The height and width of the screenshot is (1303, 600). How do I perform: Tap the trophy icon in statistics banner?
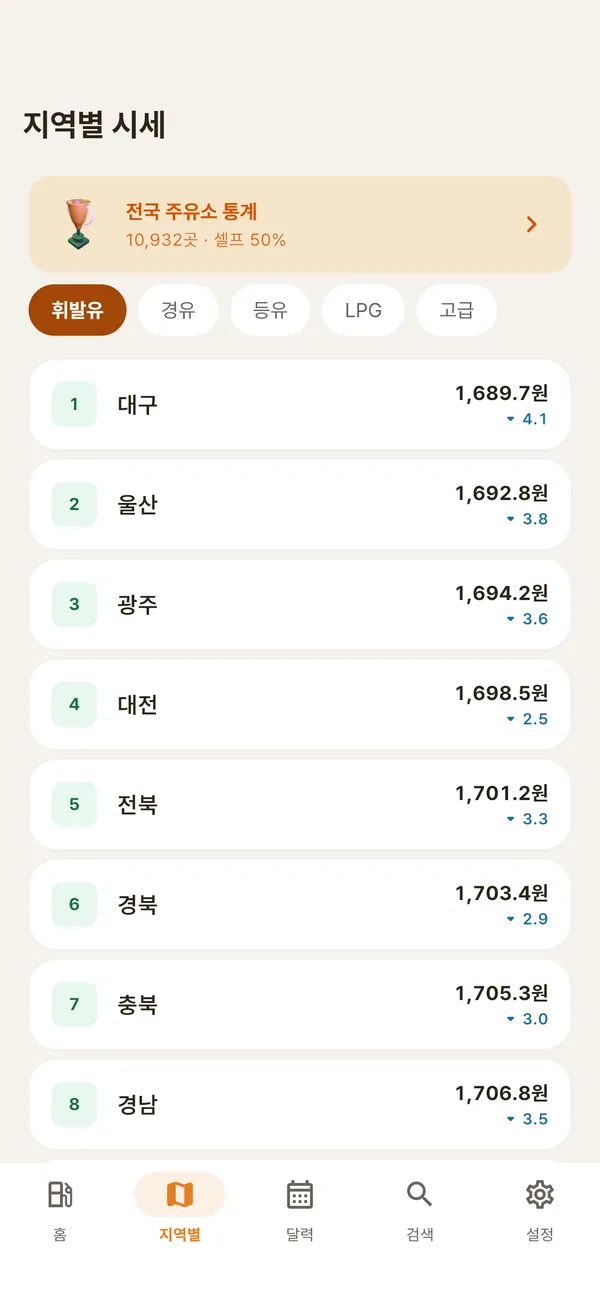click(x=78, y=224)
